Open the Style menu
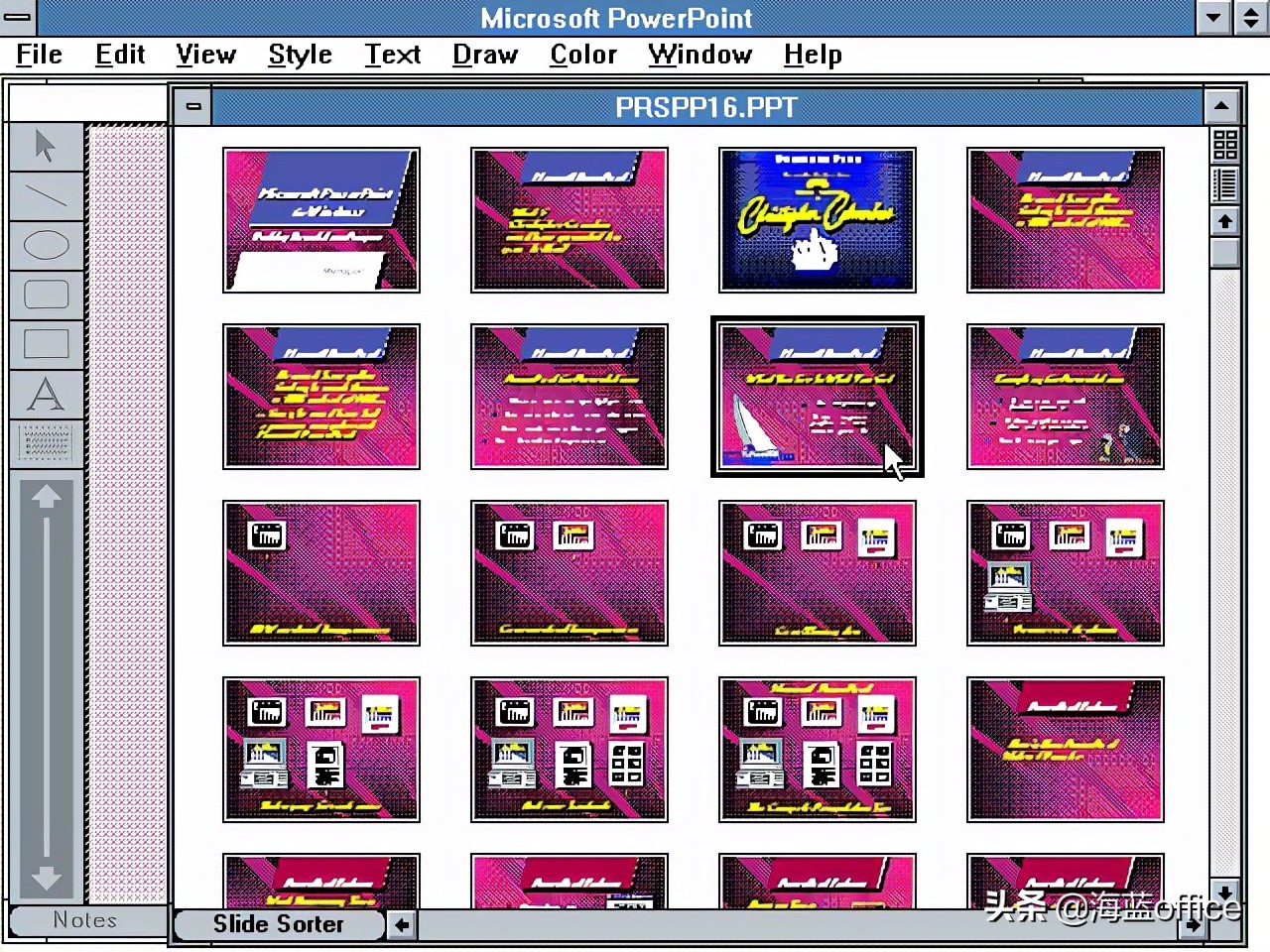 coord(300,55)
